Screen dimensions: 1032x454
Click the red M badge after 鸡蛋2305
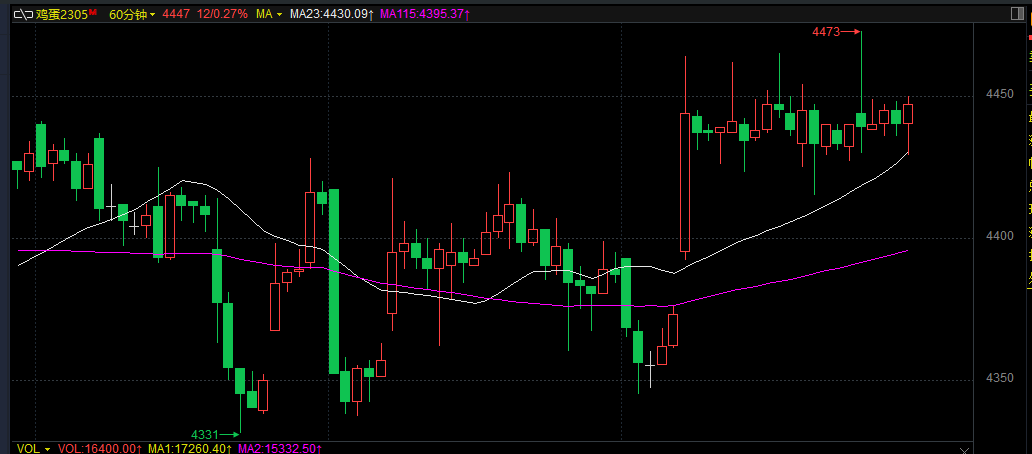coord(94,12)
